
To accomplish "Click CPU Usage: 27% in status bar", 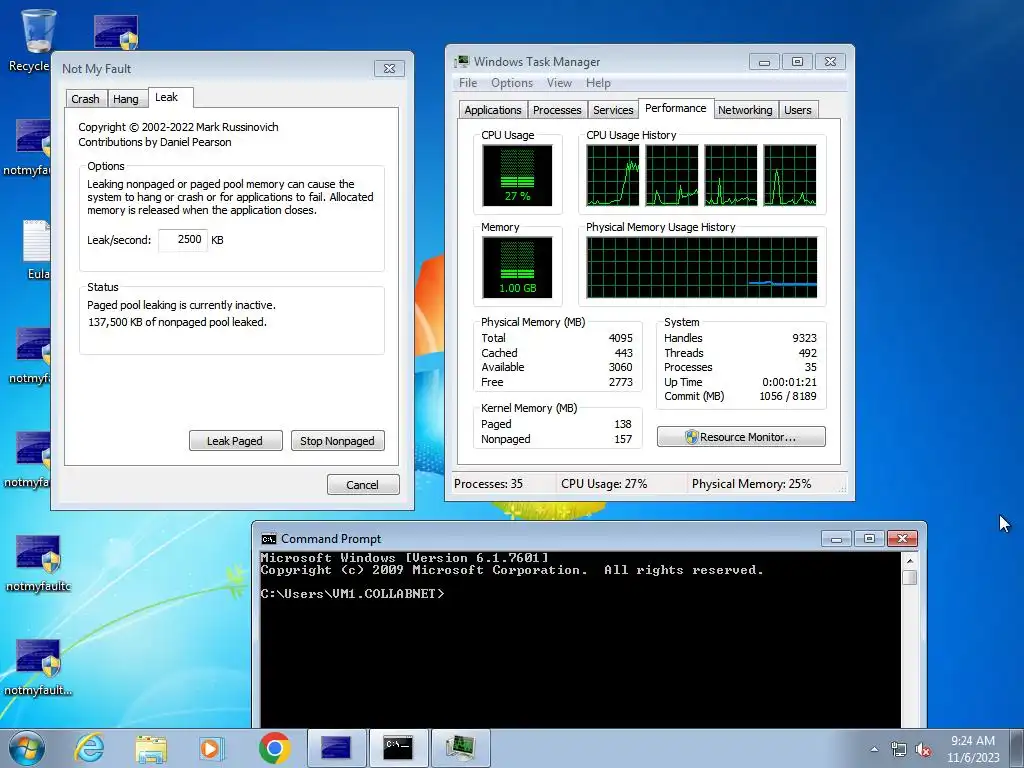I will point(604,484).
